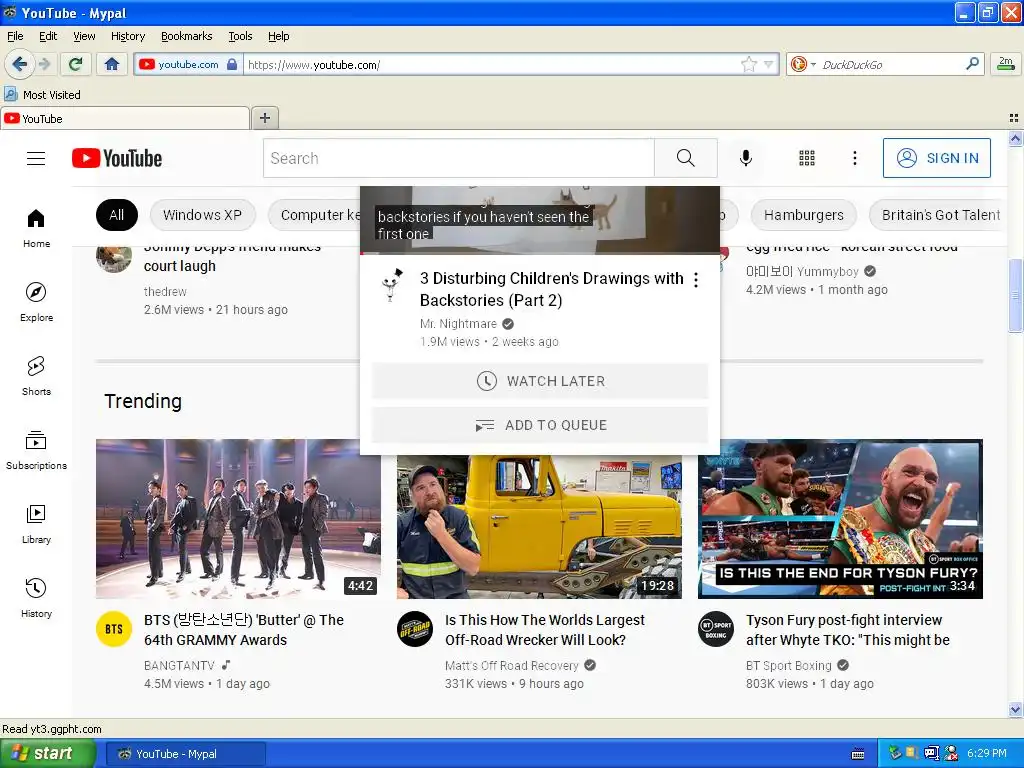
Task: Click the browser Back arrow button
Action: tap(19, 64)
